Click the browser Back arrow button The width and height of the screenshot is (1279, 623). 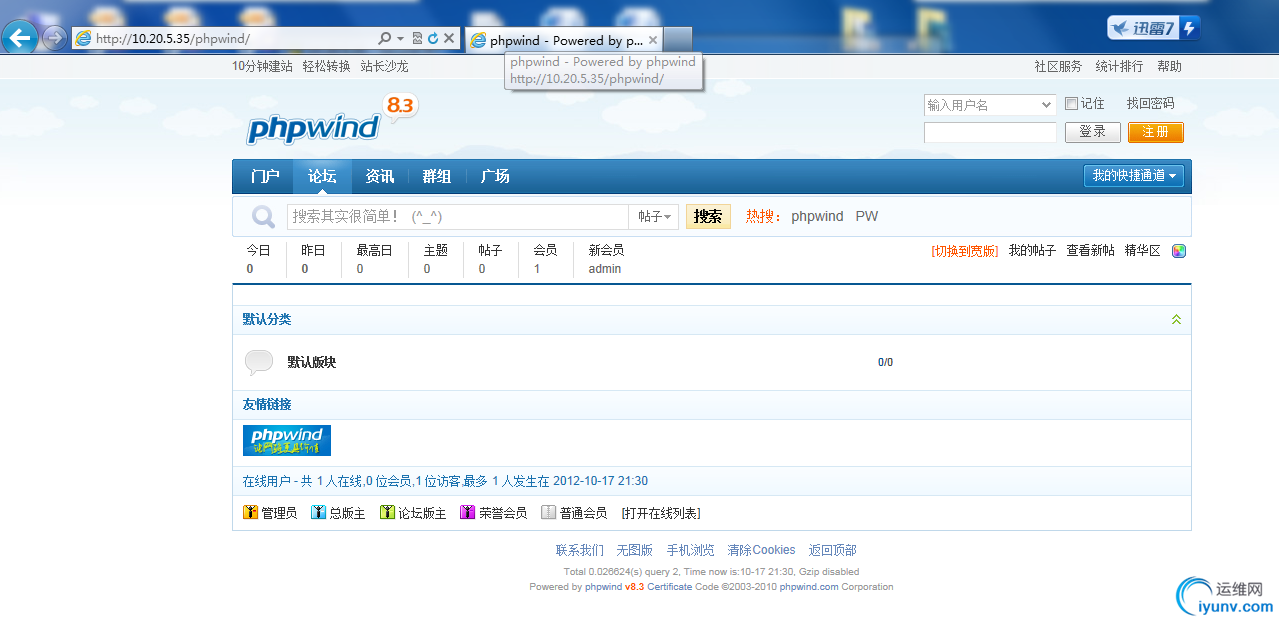pos(20,38)
